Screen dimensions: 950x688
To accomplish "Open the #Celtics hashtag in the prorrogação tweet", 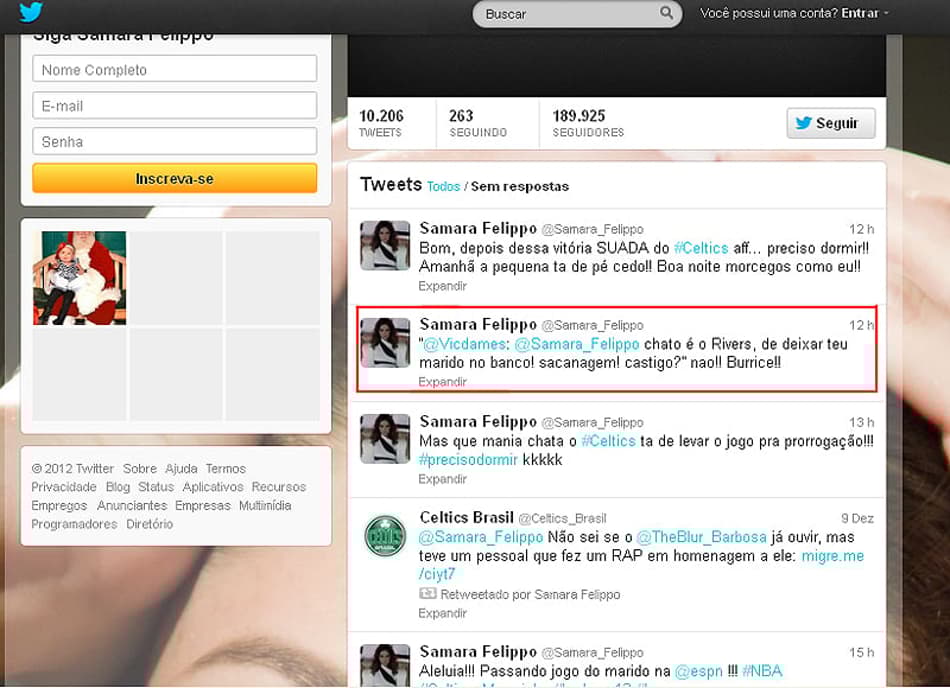I will 608,441.
